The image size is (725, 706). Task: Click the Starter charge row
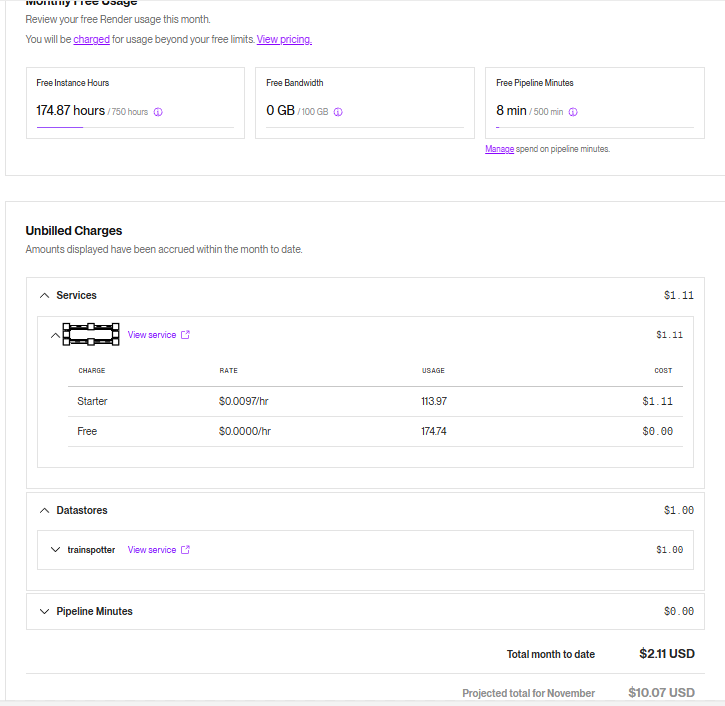(x=375, y=401)
